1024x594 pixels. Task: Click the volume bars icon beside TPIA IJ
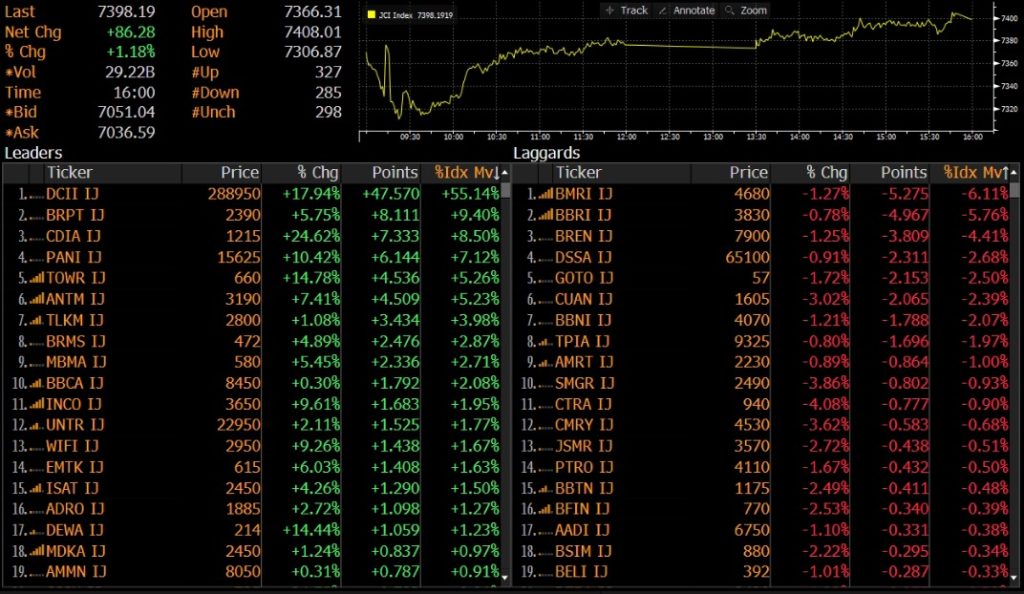tap(545, 341)
